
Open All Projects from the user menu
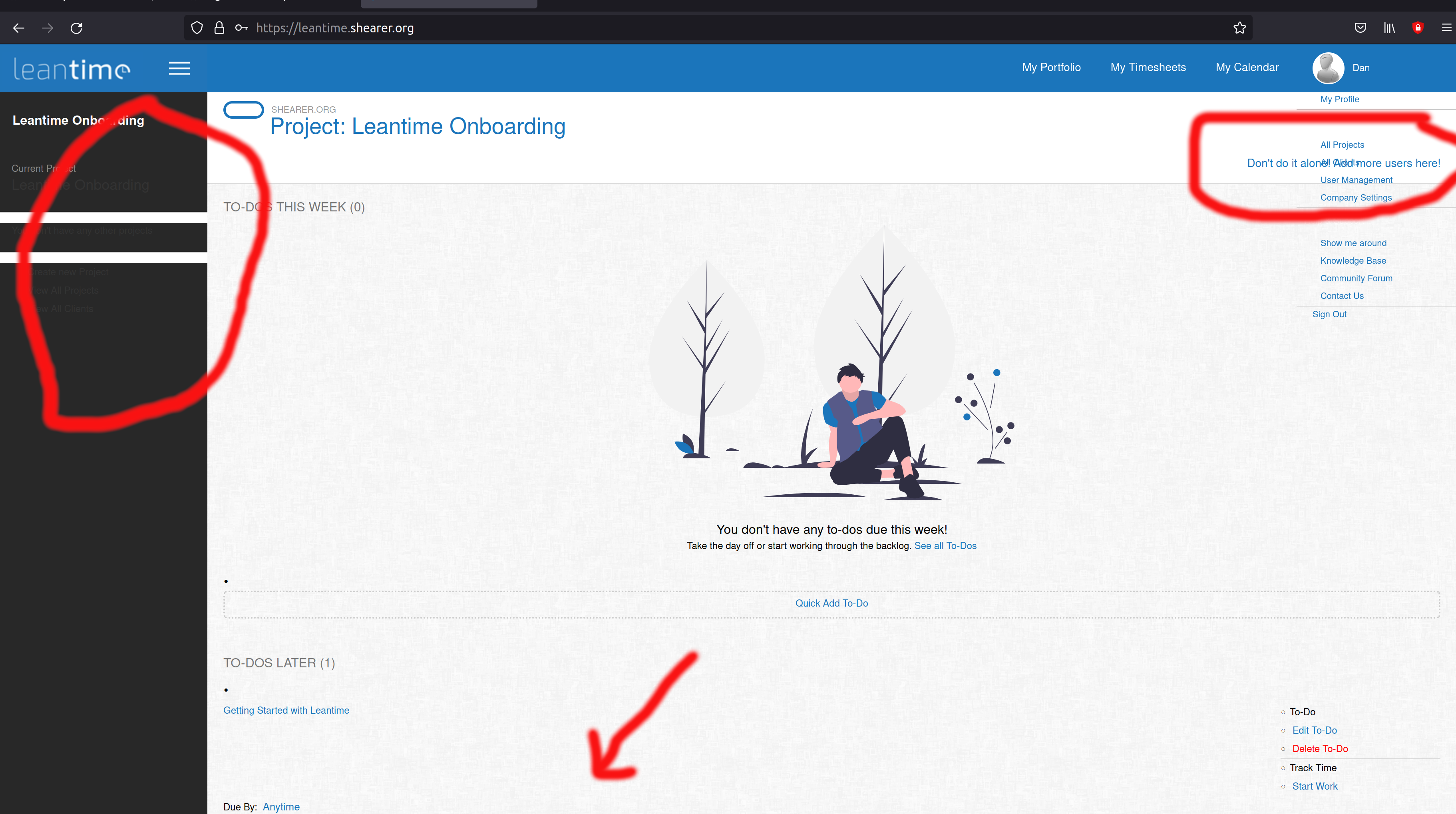(1343, 145)
